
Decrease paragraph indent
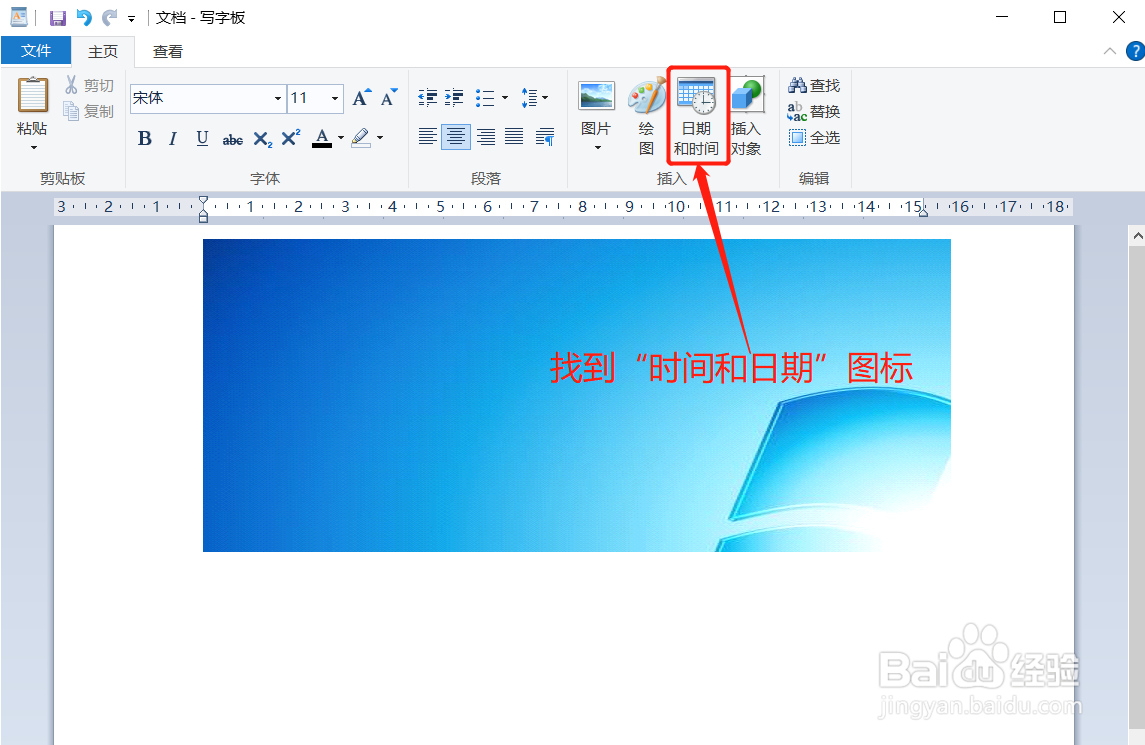[x=428, y=98]
